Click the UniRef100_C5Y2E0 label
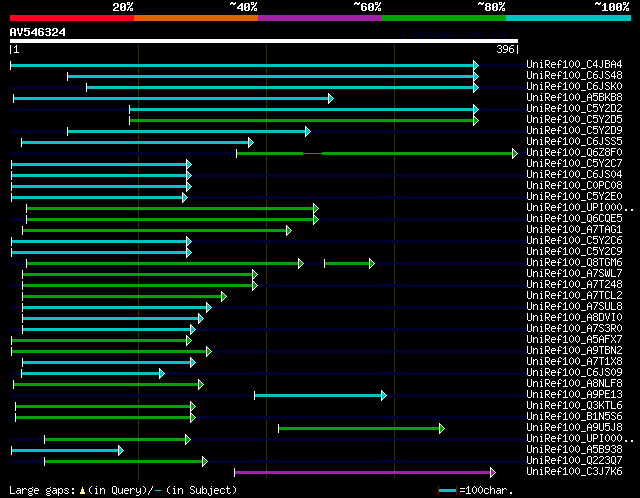 [574, 197]
